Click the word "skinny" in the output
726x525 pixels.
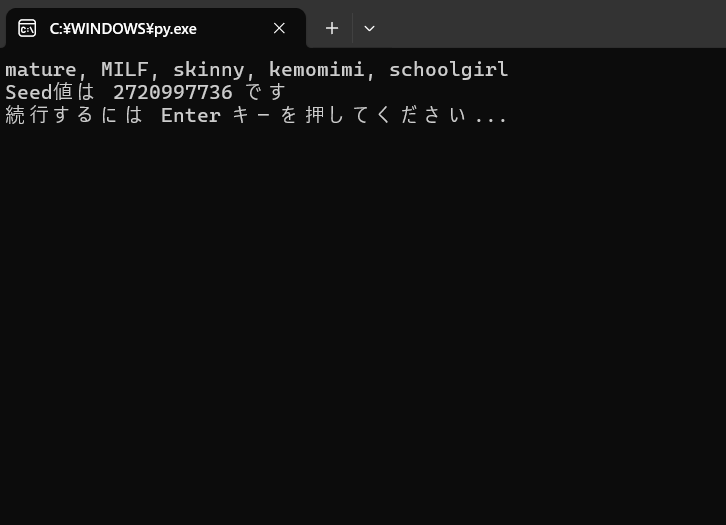(x=209, y=70)
